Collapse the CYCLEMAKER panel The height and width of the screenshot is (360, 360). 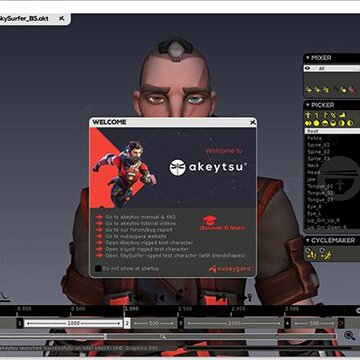(308, 240)
